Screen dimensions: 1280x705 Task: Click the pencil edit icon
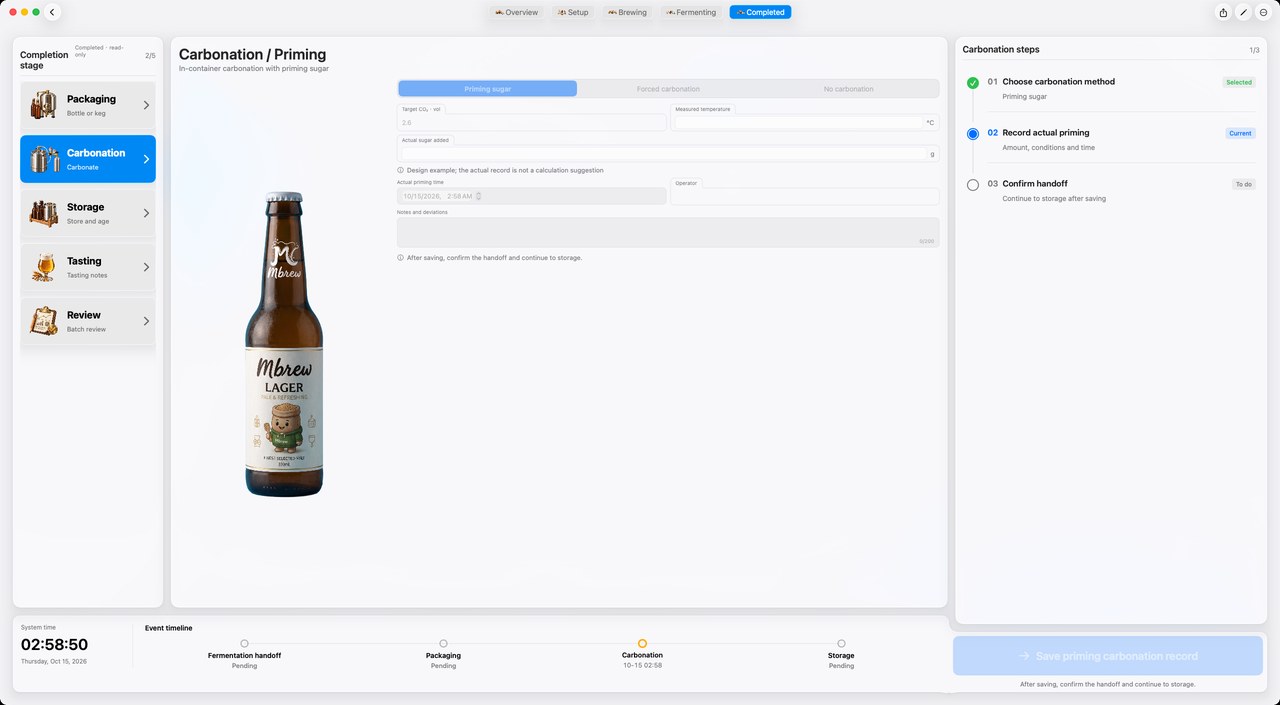click(x=1243, y=12)
